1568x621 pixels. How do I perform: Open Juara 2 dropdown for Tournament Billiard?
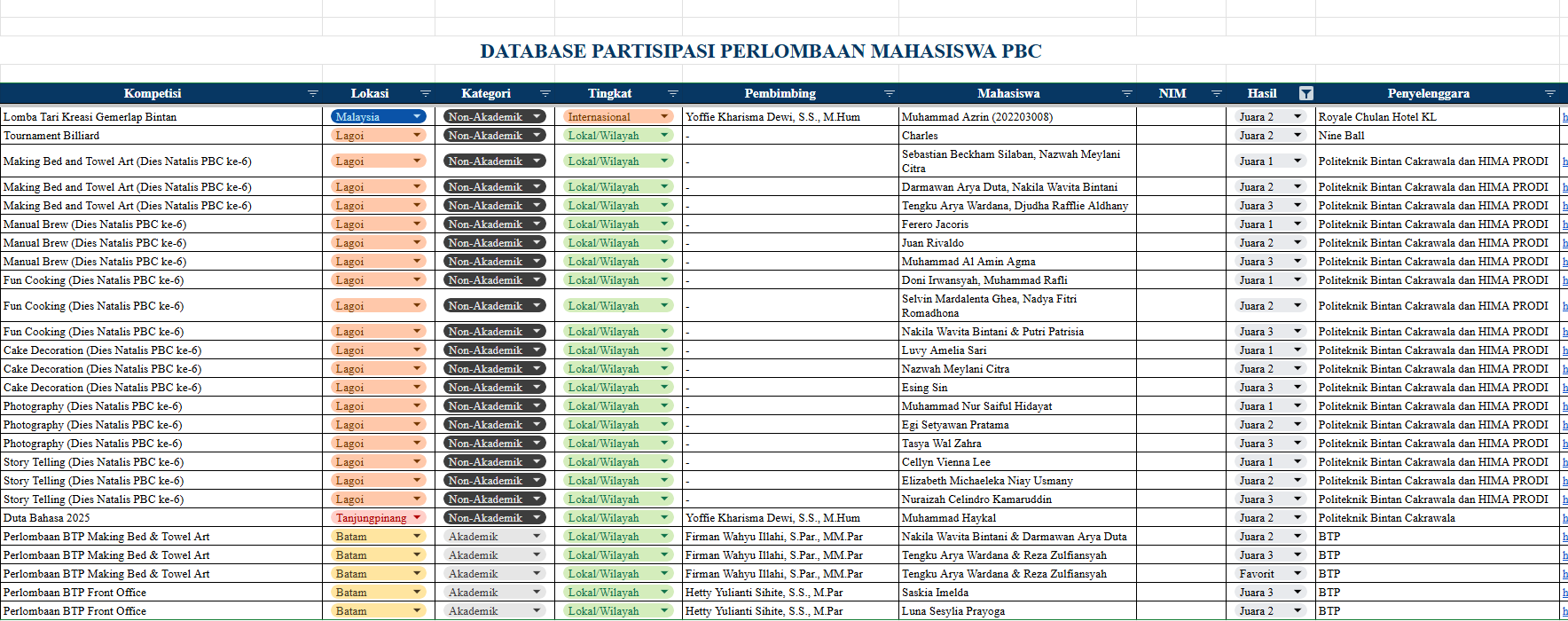1298,136
